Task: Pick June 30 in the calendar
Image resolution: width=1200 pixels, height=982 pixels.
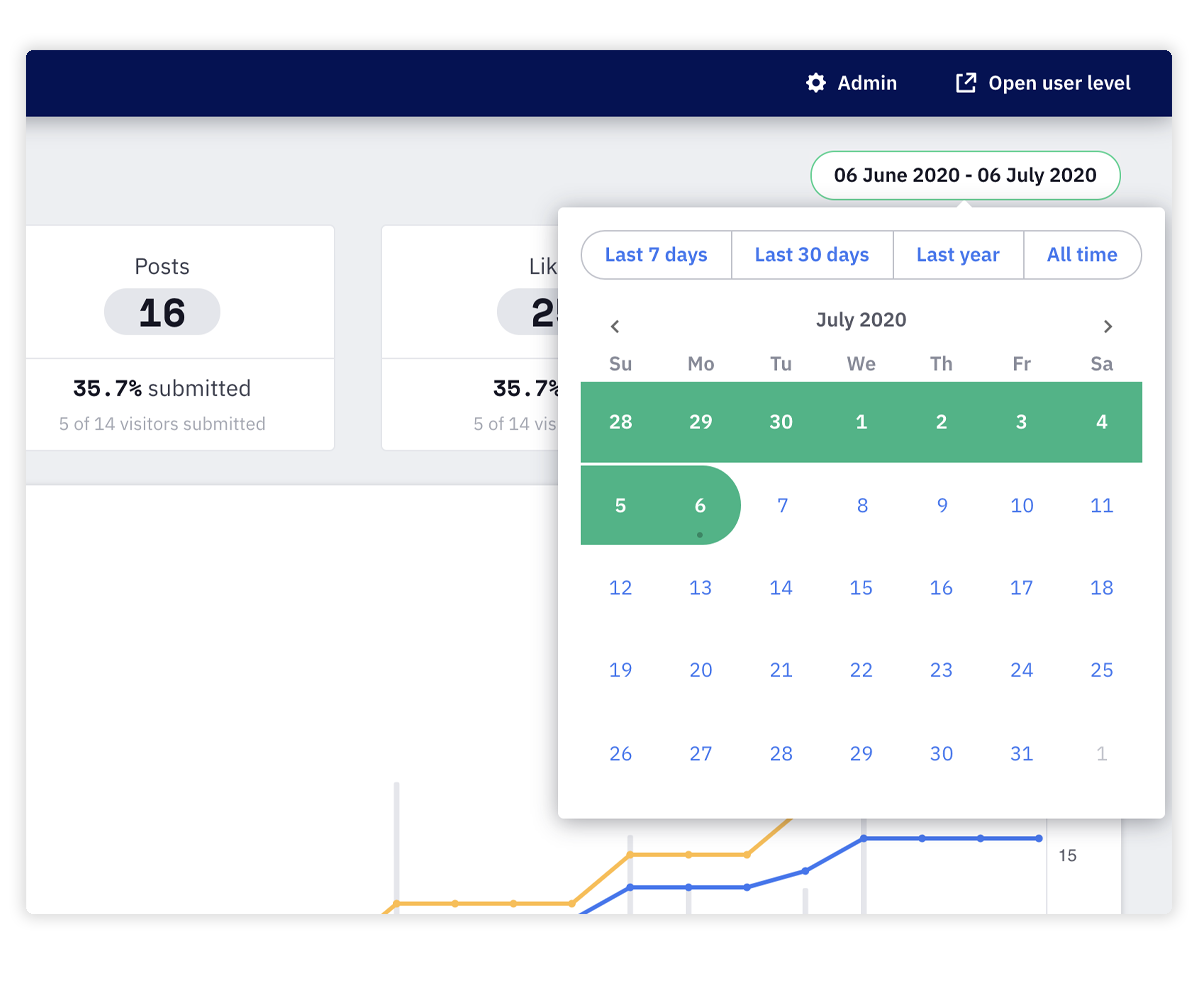Action: [x=781, y=422]
